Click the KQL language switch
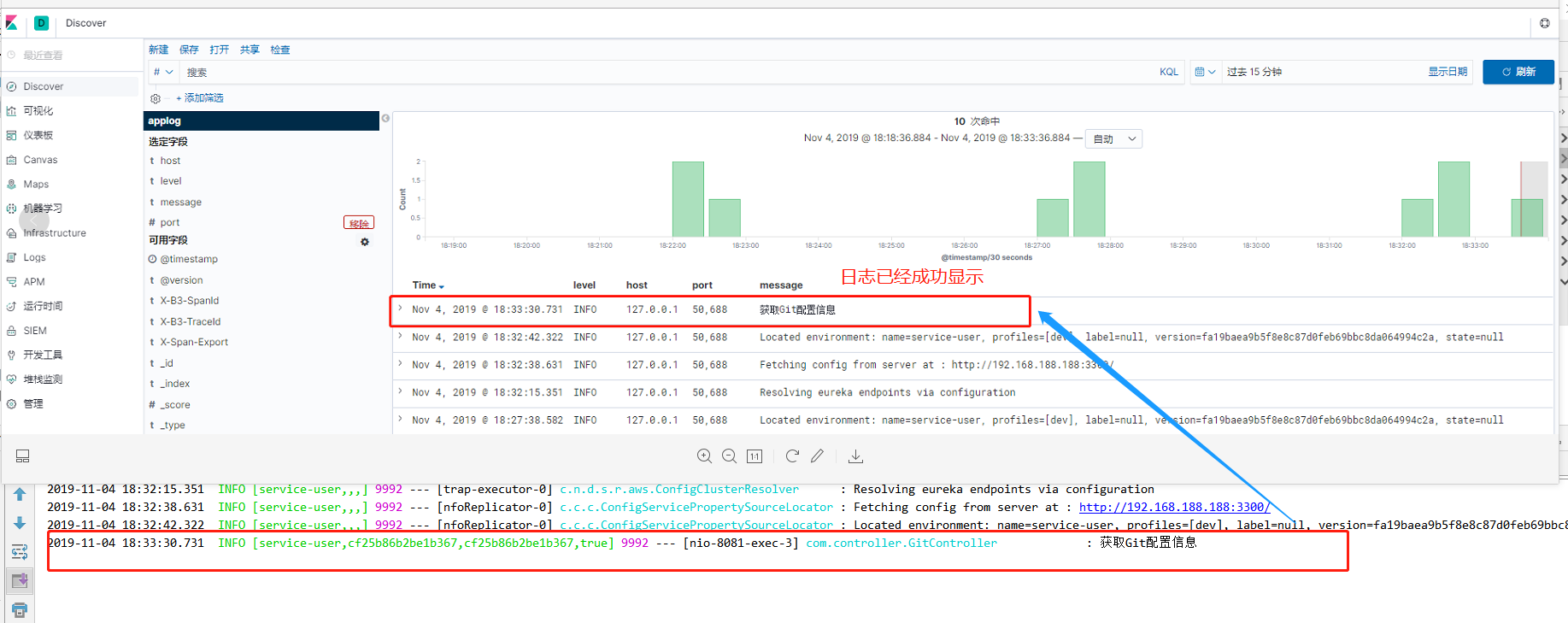This screenshot has width=1568, height=623. (x=1169, y=72)
